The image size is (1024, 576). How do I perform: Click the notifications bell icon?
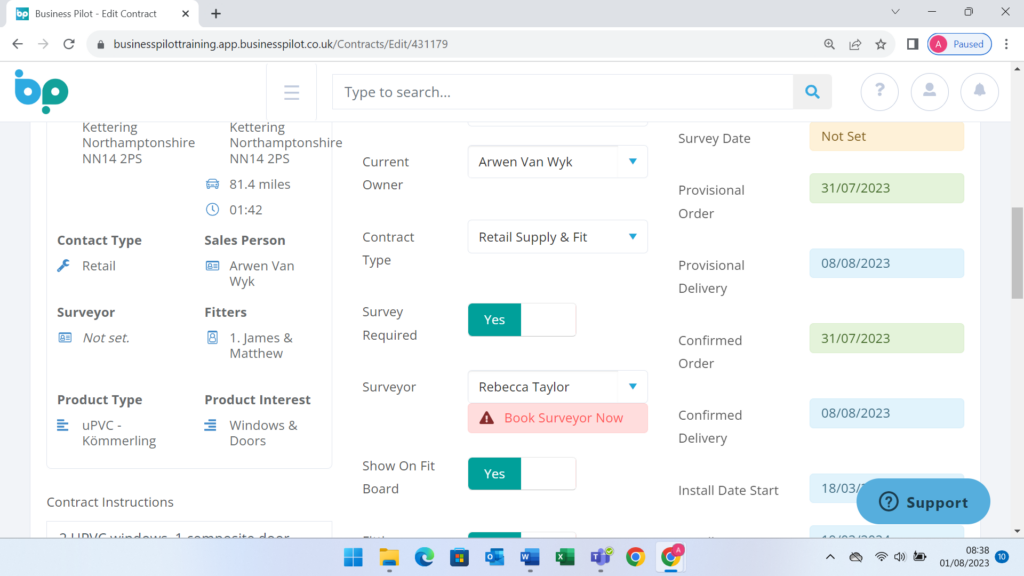pyautogui.click(x=979, y=91)
